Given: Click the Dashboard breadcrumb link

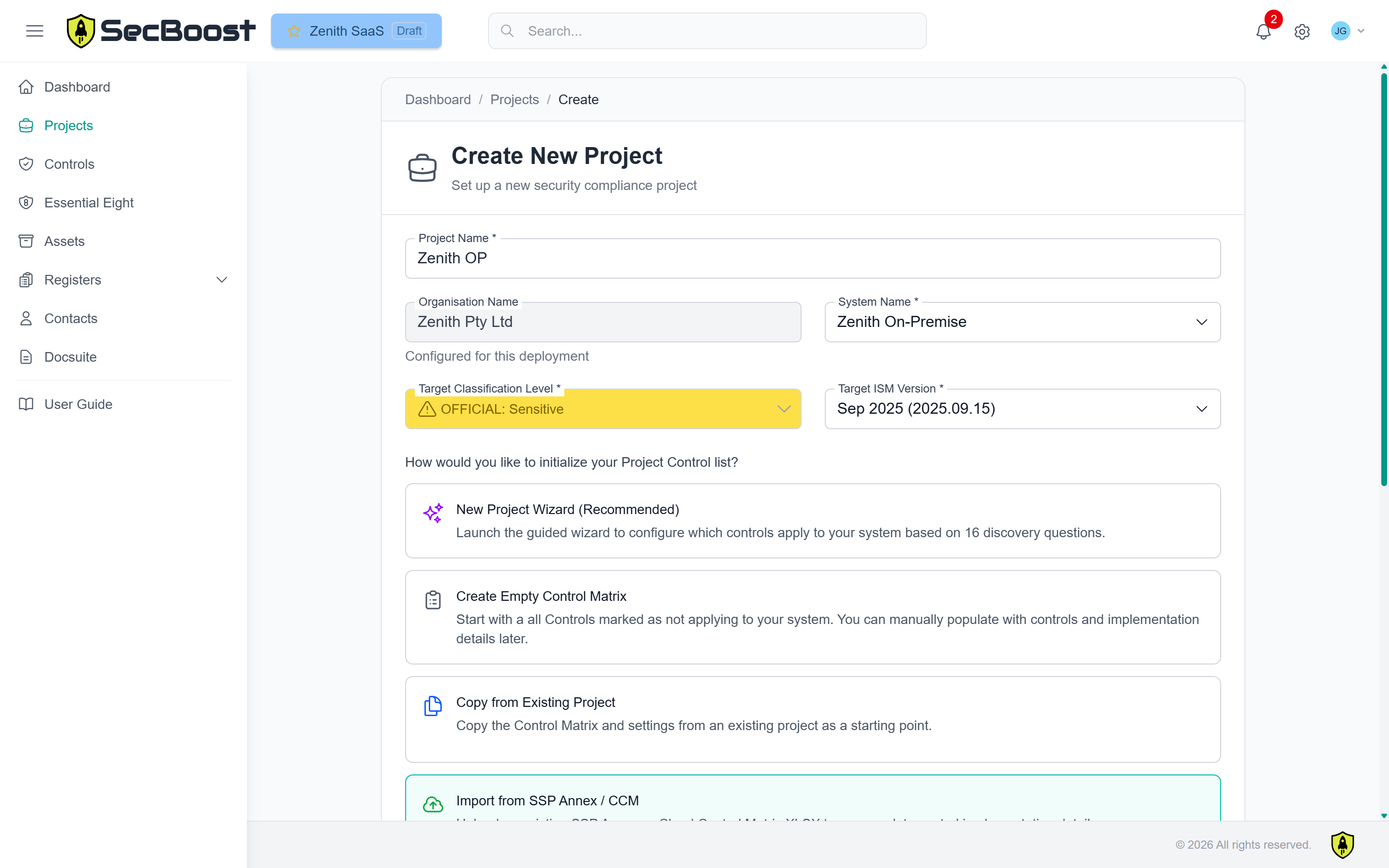Looking at the screenshot, I should click(437, 99).
